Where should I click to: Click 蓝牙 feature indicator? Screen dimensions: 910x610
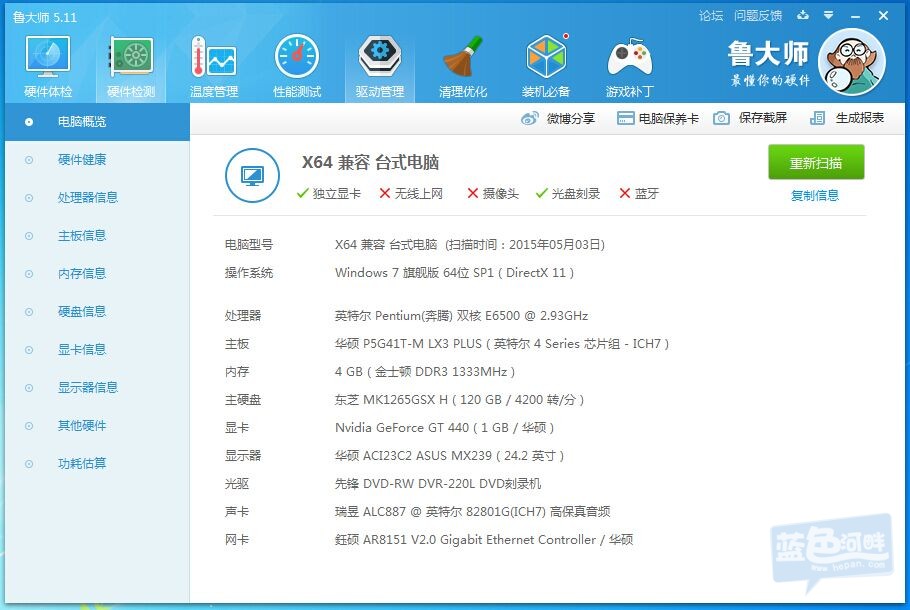tap(639, 193)
